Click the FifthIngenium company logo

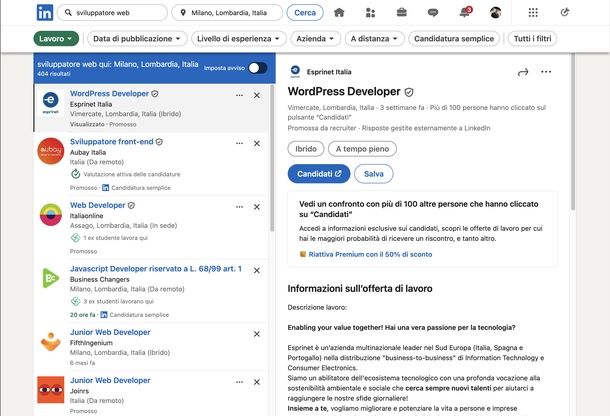click(51, 341)
